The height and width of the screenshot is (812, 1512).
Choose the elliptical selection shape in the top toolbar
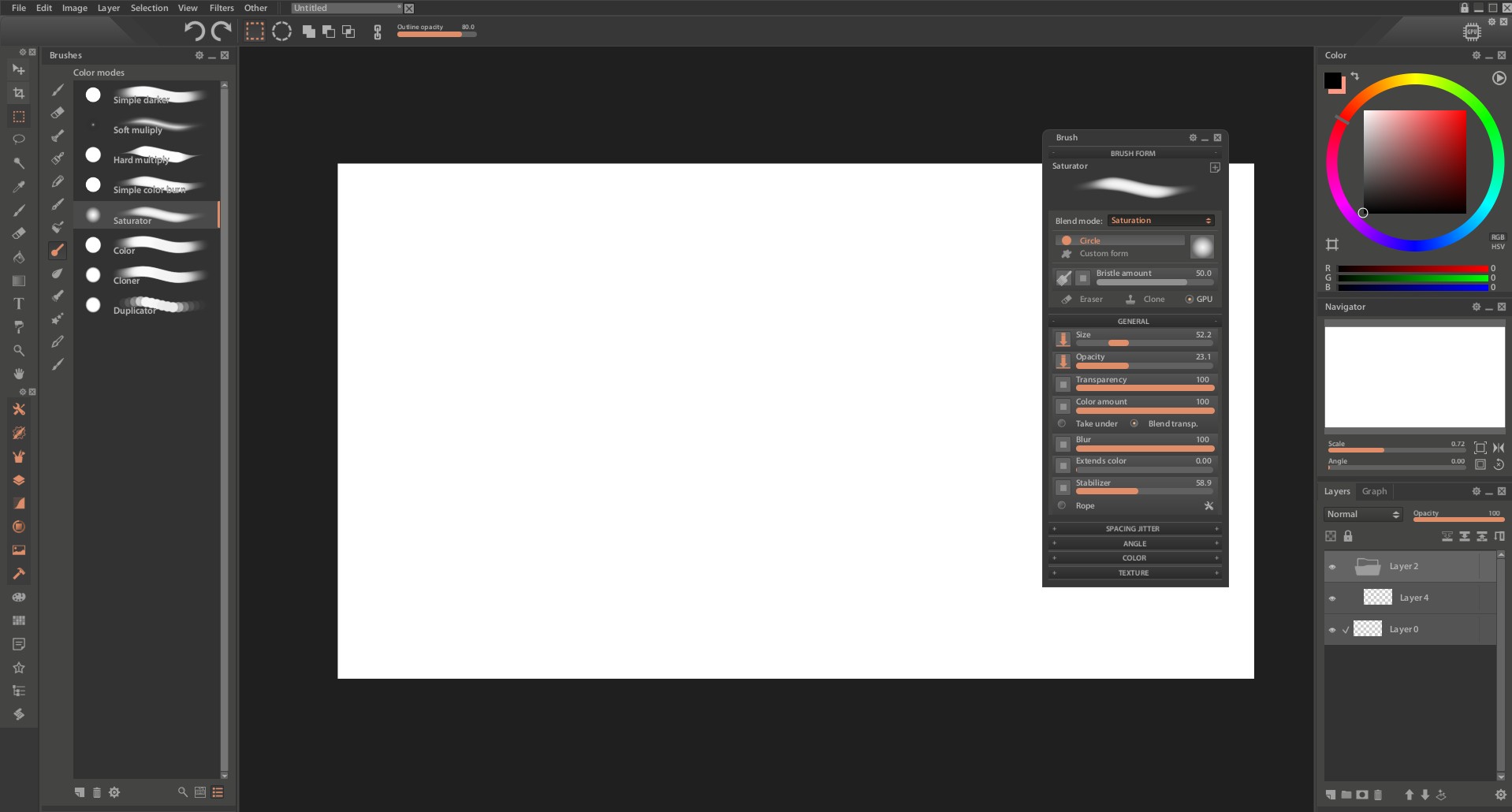[281, 31]
